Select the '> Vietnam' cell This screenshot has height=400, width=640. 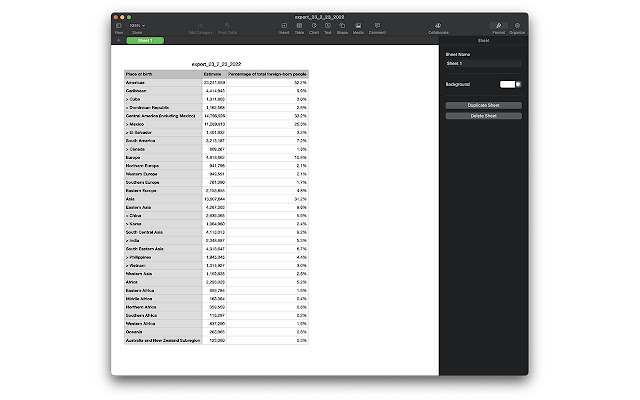pyautogui.click(x=163, y=265)
